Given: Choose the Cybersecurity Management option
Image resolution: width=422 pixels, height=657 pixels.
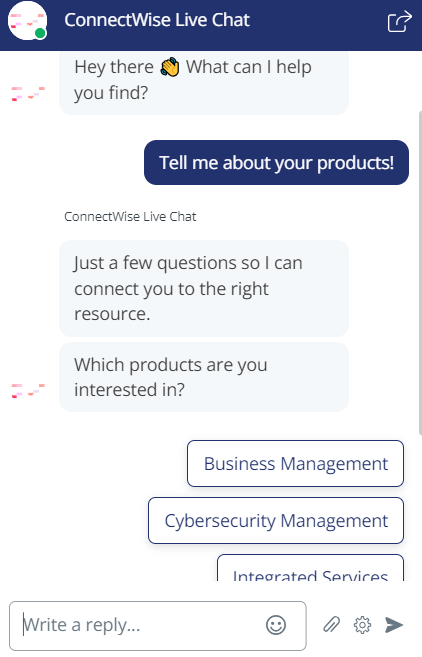Looking at the screenshot, I should [276, 520].
